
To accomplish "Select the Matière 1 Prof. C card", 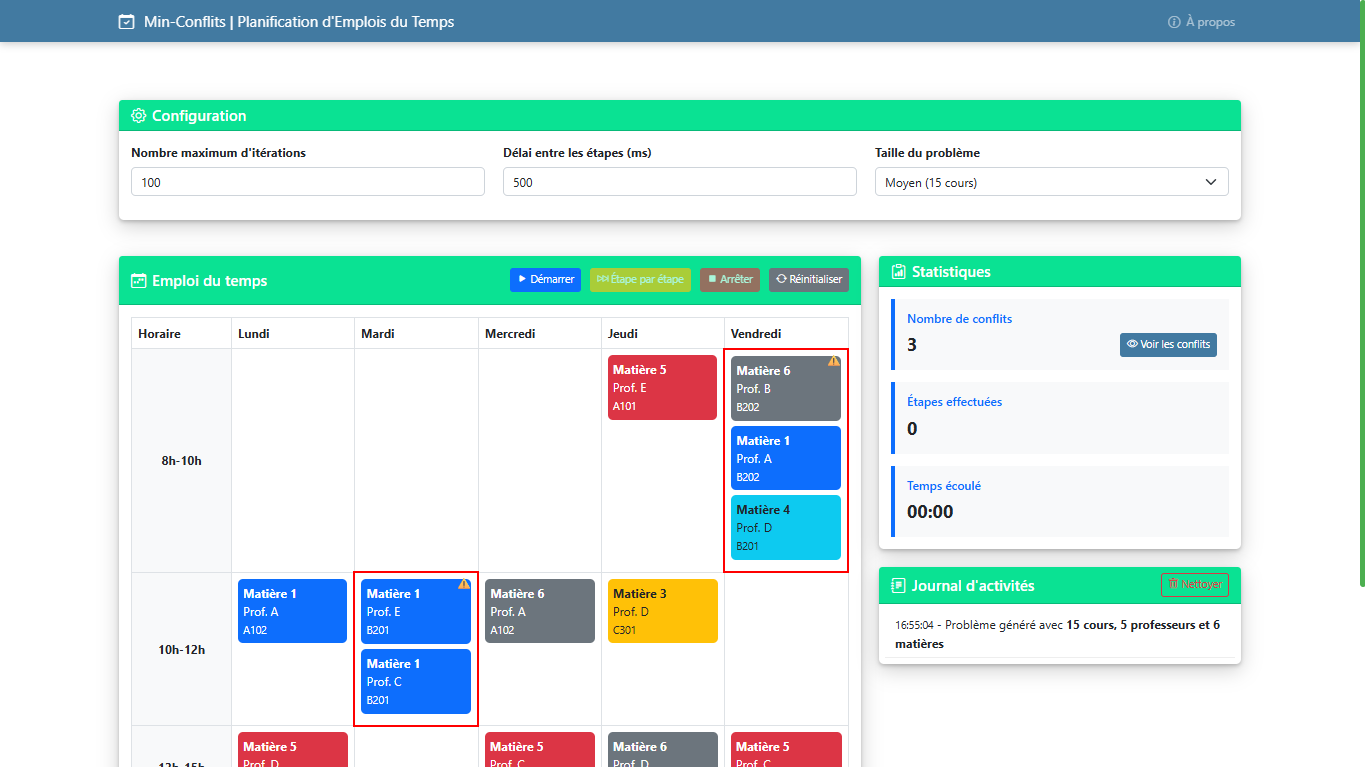I will [416, 681].
